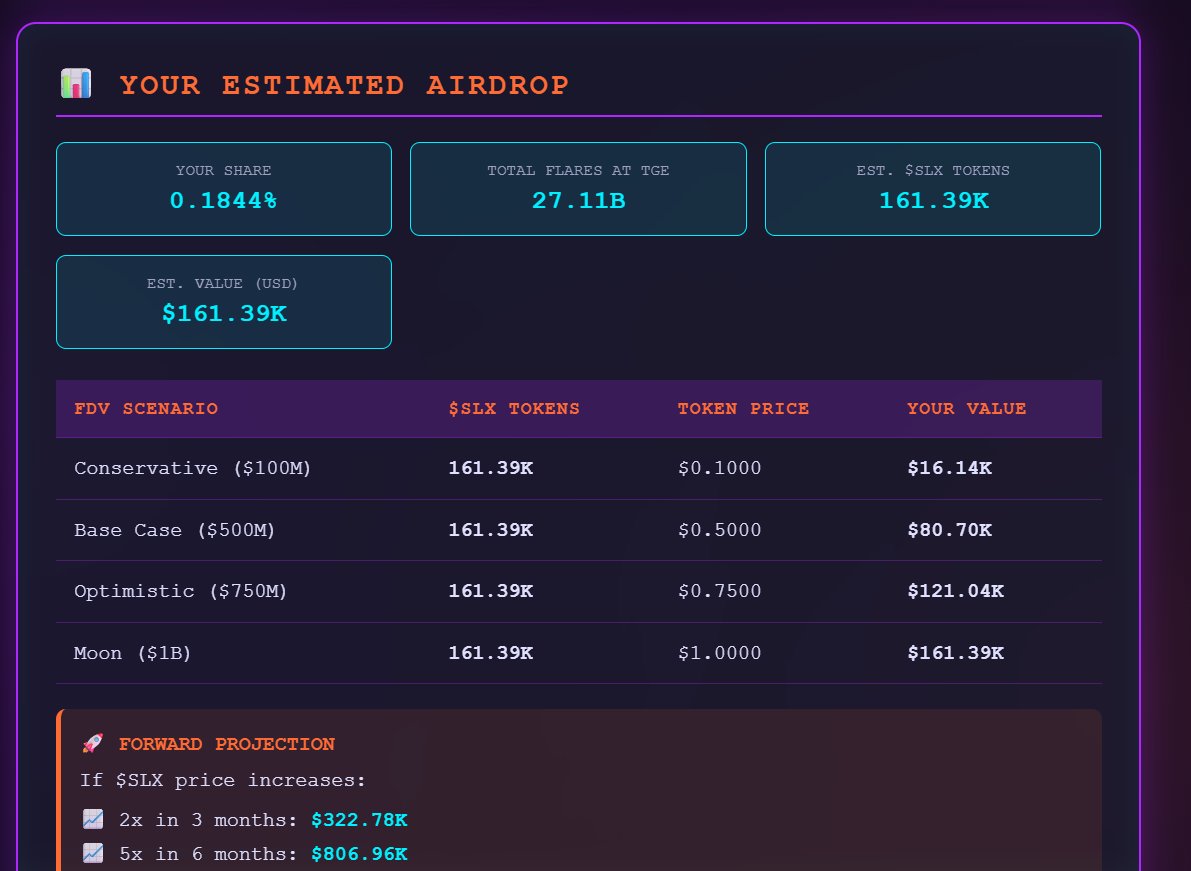The image size is (1191, 871).
Task: Select the Optimistic ($750M) row label
Action: (x=181, y=591)
